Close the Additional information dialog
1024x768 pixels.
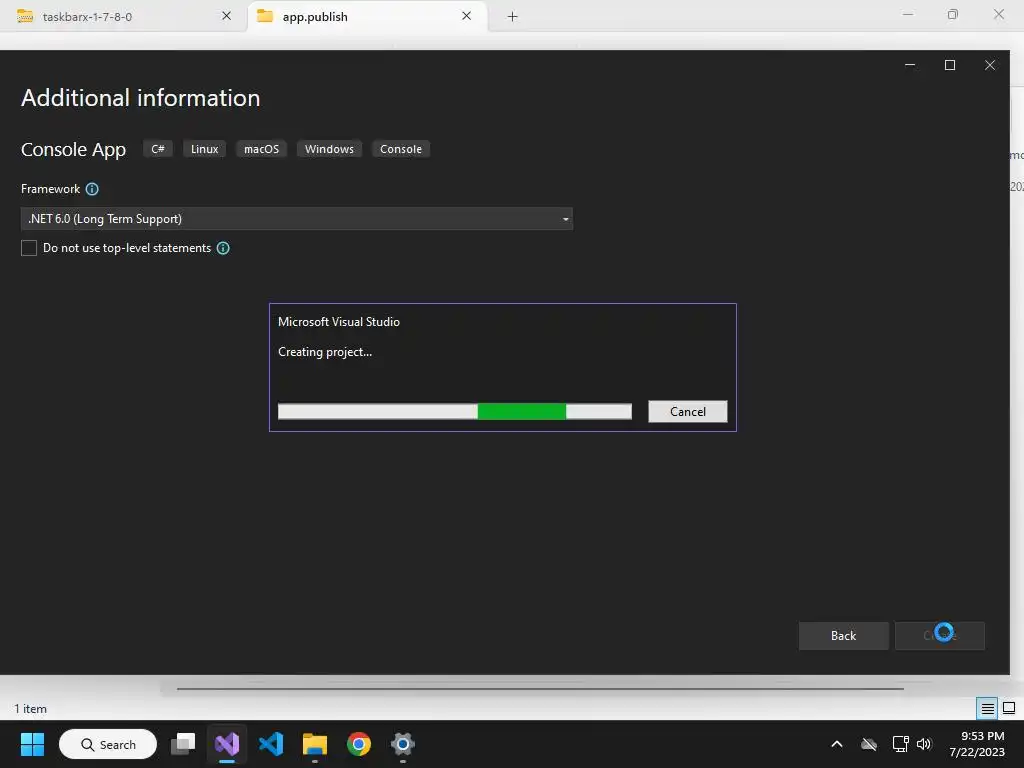pos(990,65)
